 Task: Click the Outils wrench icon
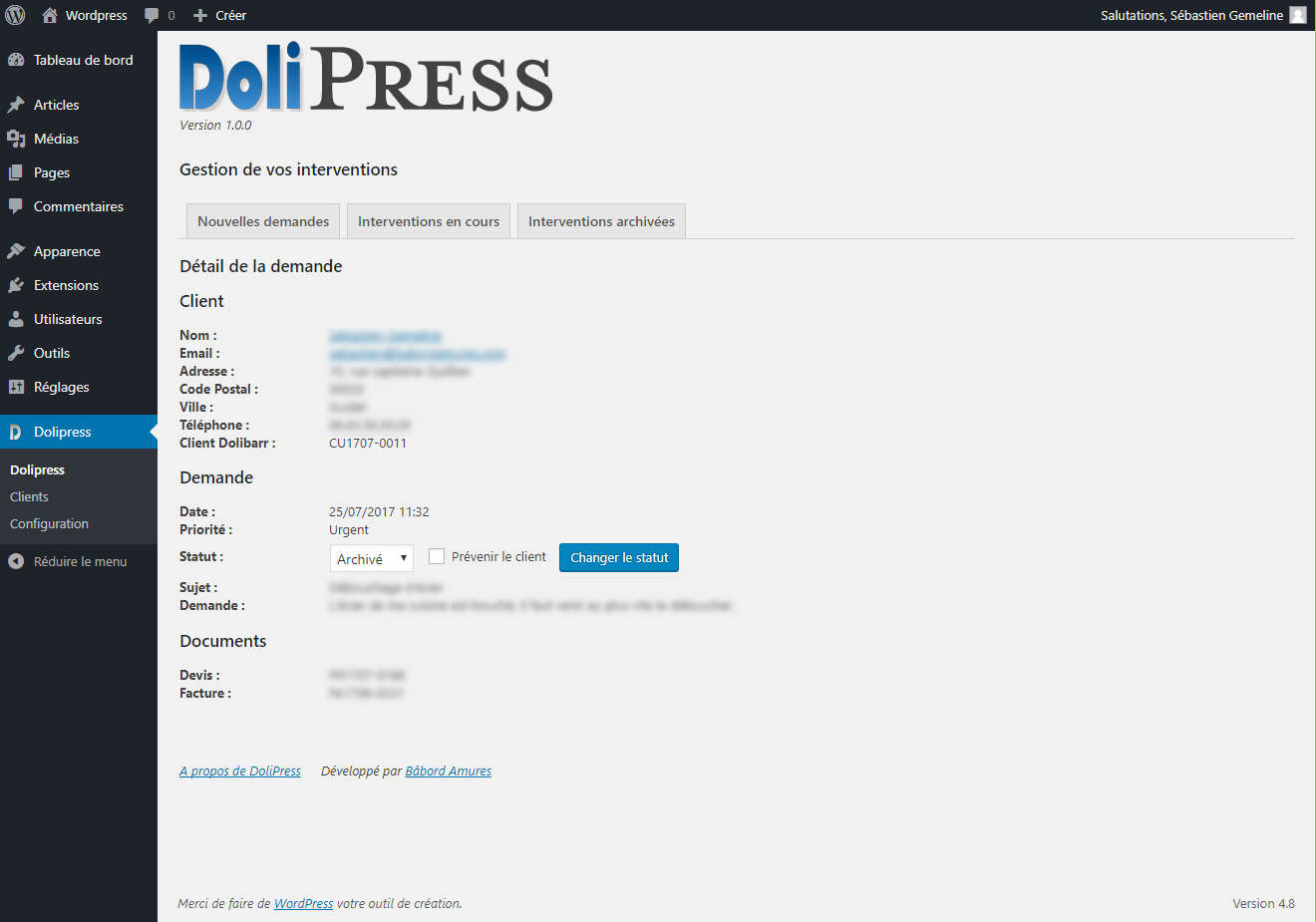[x=16, y=353]
